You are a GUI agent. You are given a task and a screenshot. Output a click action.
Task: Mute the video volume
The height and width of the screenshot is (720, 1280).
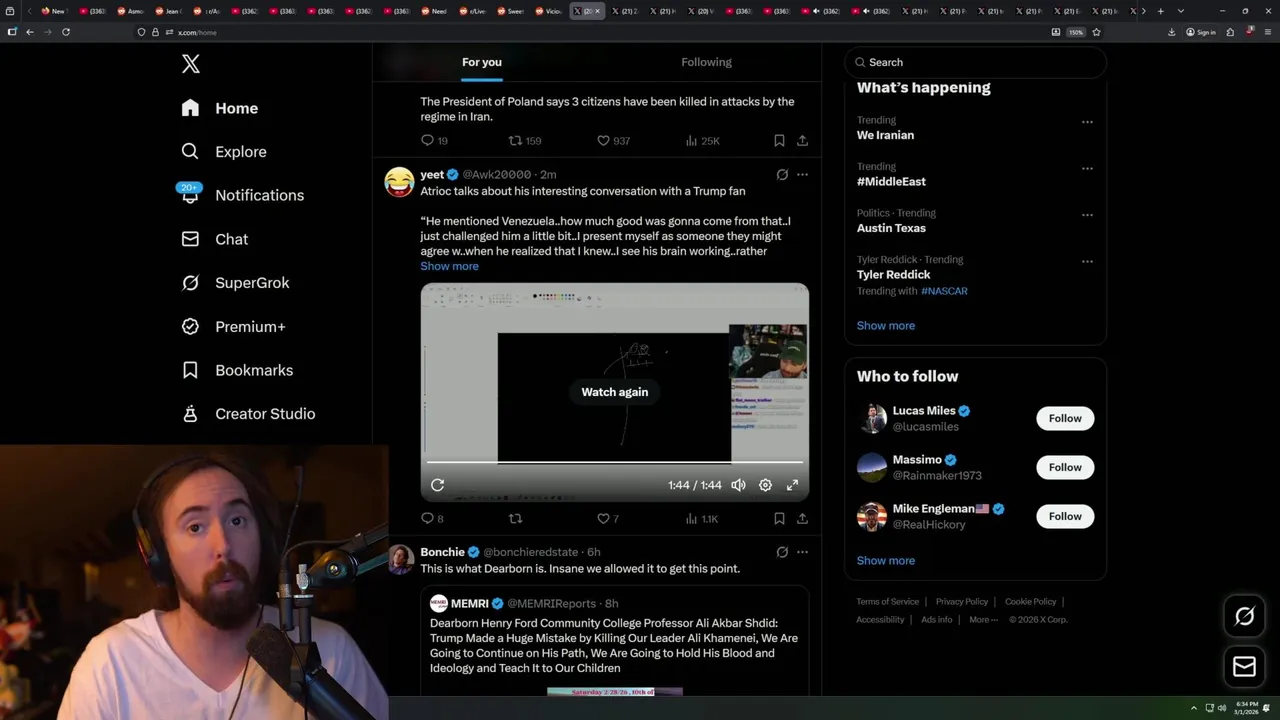pyautogui.click(x=738, y=485)
